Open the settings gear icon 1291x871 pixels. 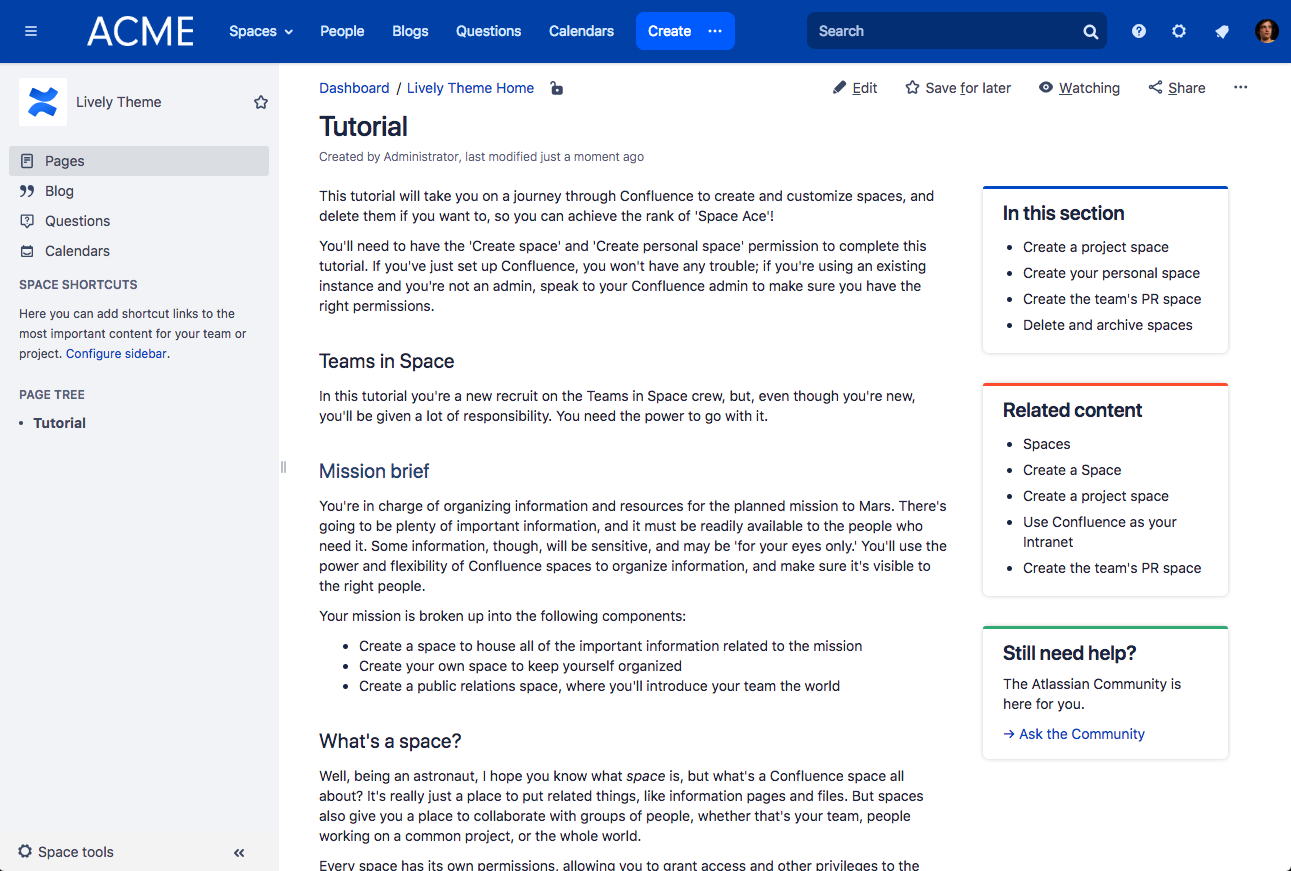click(1179, 31)
